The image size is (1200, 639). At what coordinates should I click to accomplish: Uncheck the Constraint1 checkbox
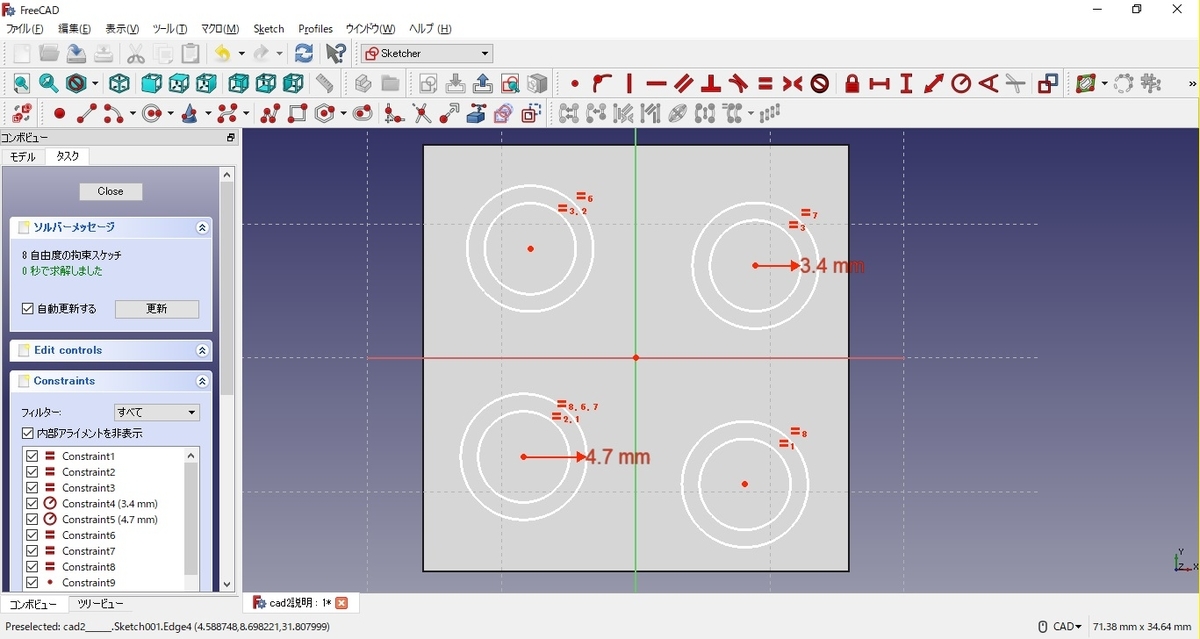pyautogui.click(x=32, y=456)
